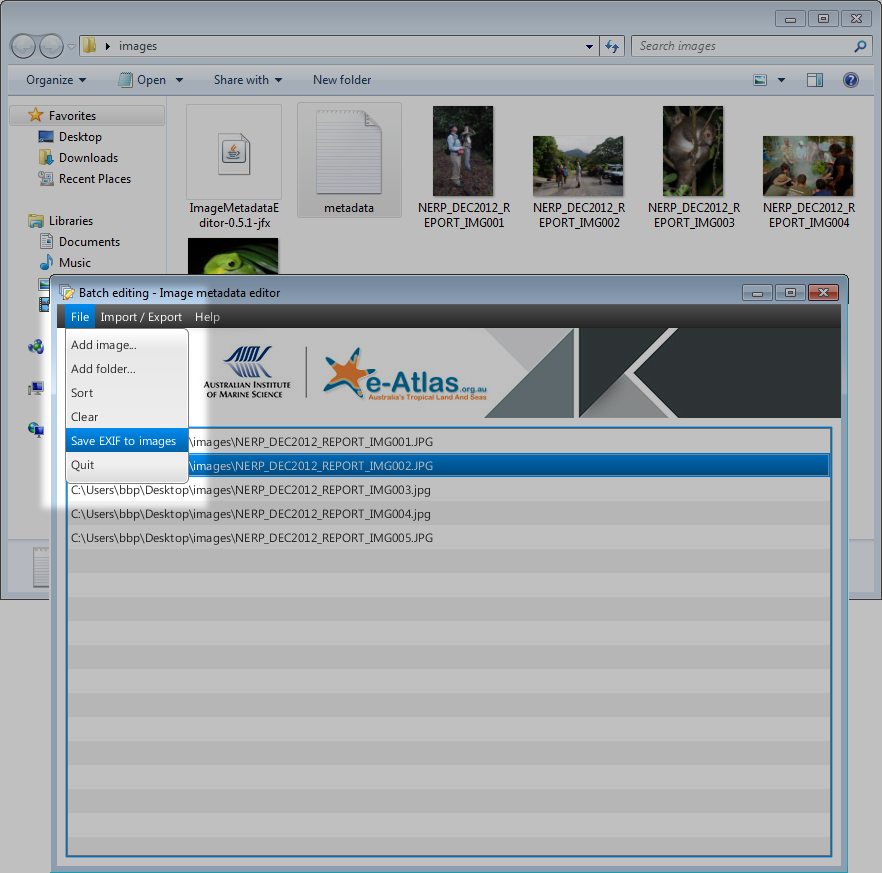Click the Computer icon in navigation pane
The width and height of the screenshot is (882, 873).
click(36, 388)
